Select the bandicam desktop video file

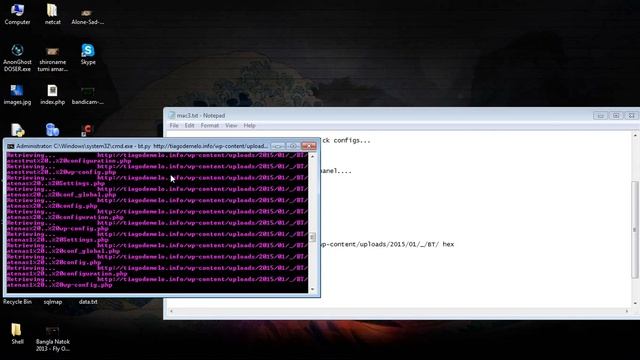(x=87, y=96)
